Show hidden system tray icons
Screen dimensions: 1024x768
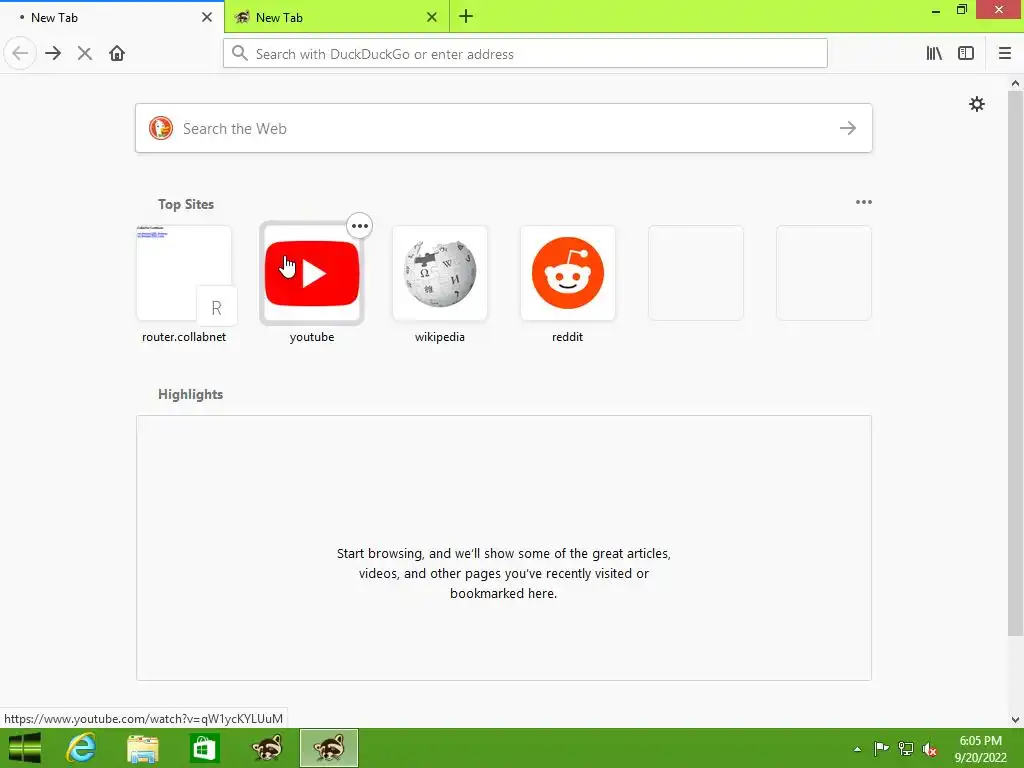coord(857,749)
